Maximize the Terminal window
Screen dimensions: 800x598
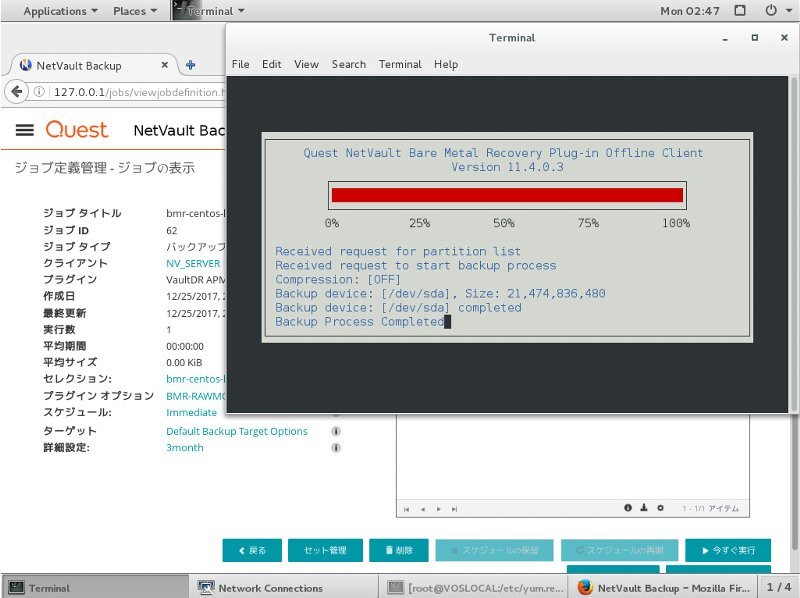coord(755,38)
